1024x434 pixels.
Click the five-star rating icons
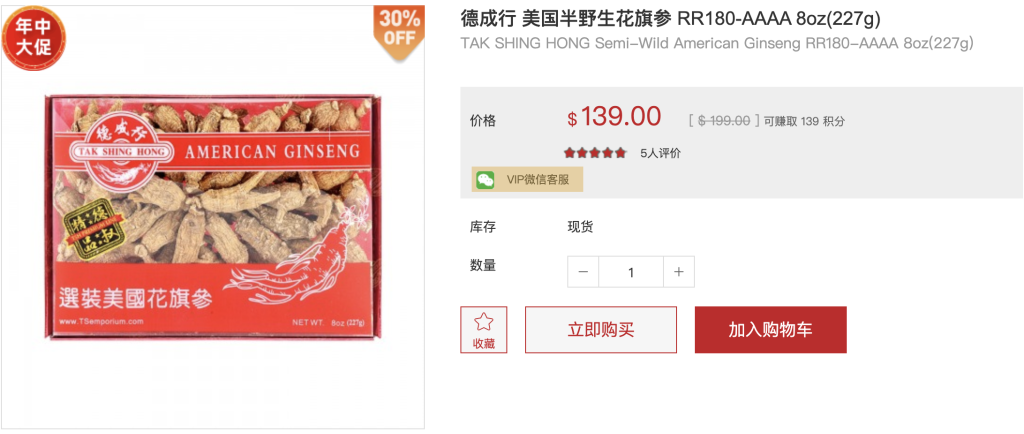coord(595,153)
